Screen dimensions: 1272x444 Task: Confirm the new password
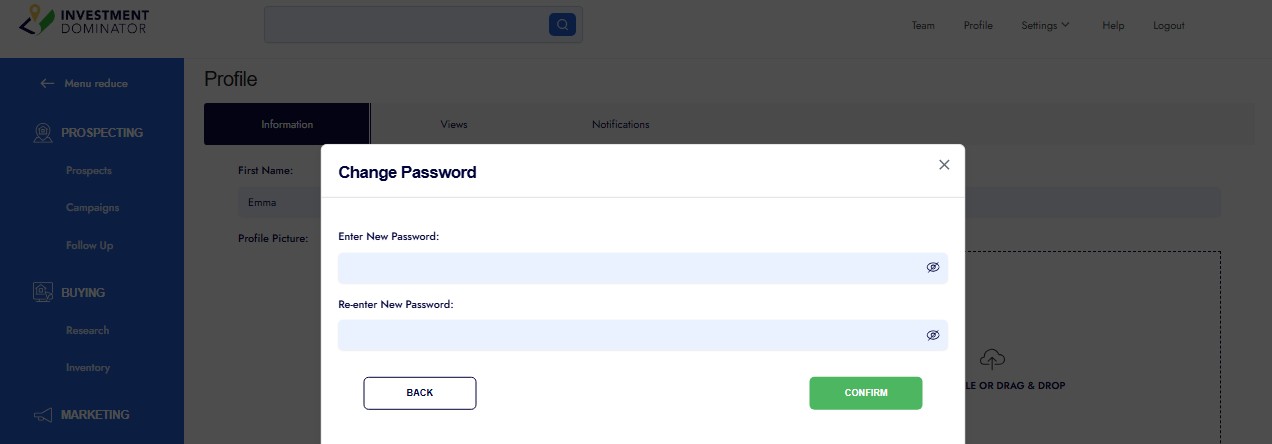(x=865, y=393)
